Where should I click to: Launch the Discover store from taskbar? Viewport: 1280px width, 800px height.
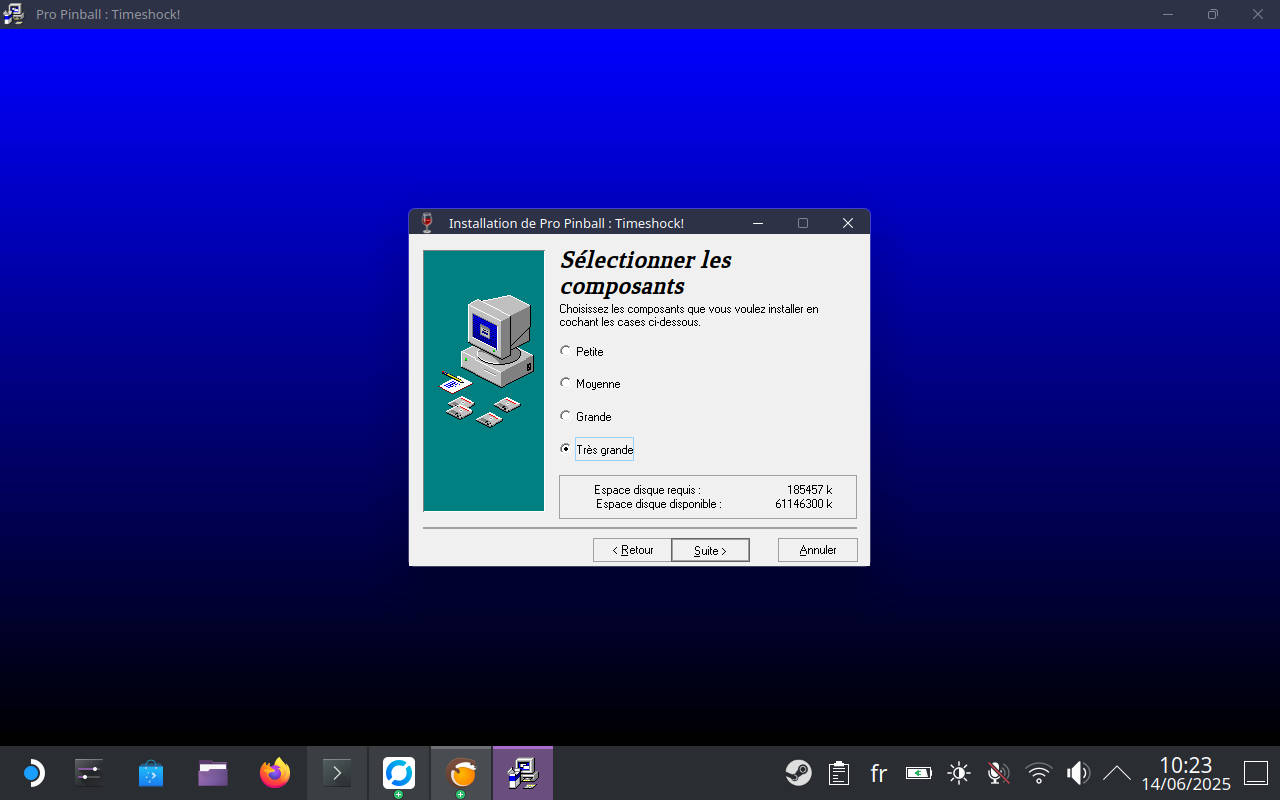(x=151, y=773)
